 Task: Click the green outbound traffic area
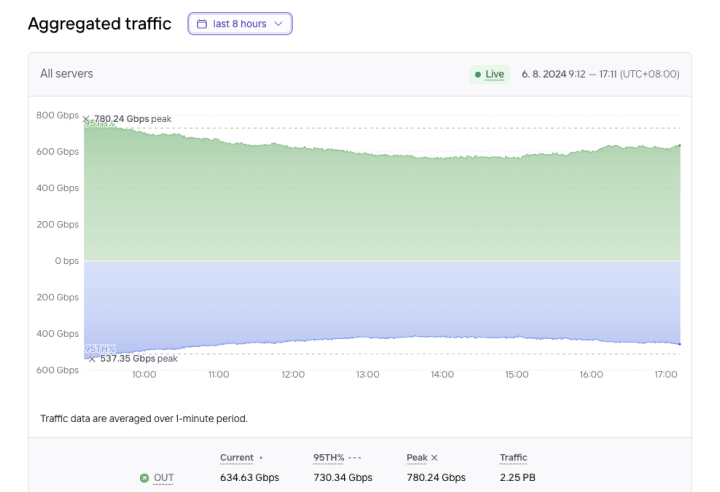click(x=380, y=210)
